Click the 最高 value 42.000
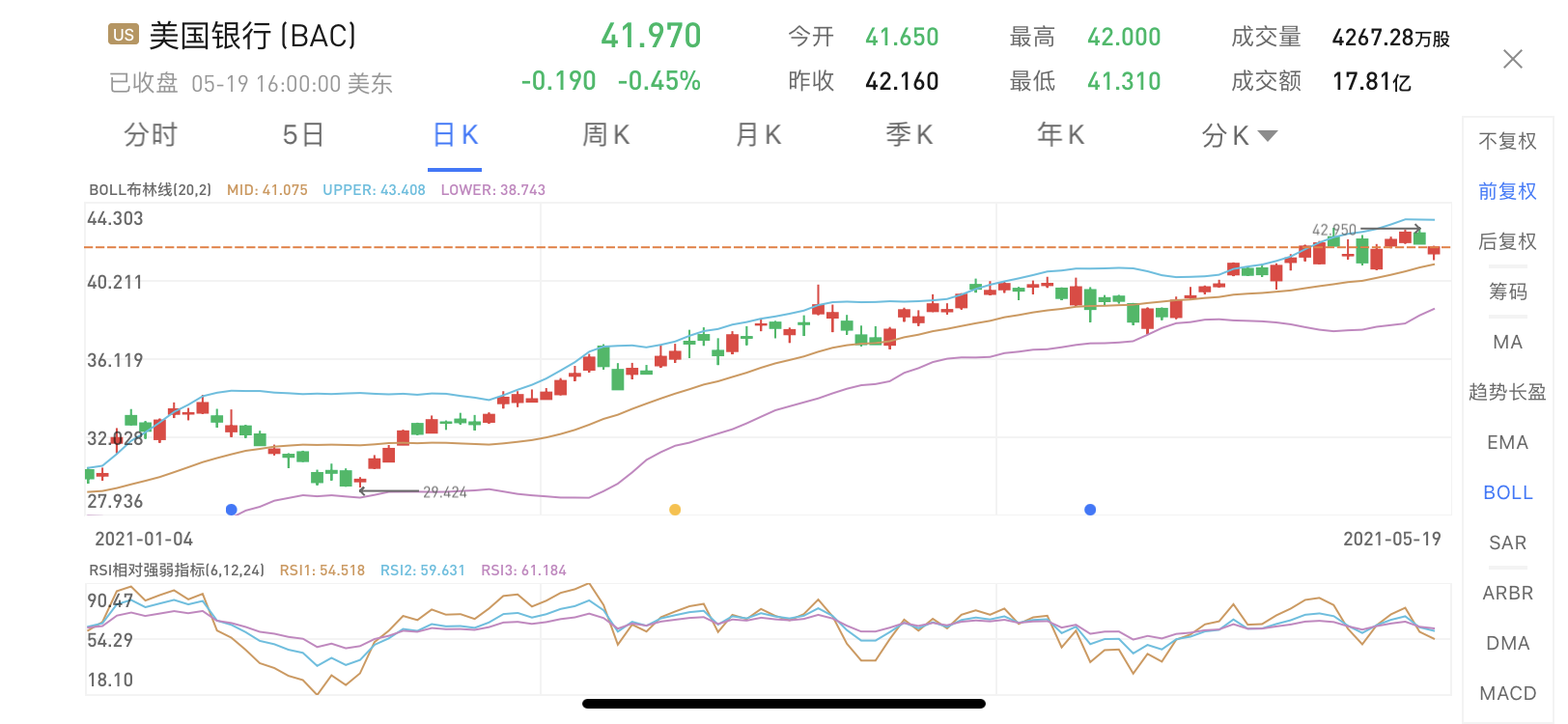The height and width of the screenshot is (724, 1568). tap(1124, 37)
